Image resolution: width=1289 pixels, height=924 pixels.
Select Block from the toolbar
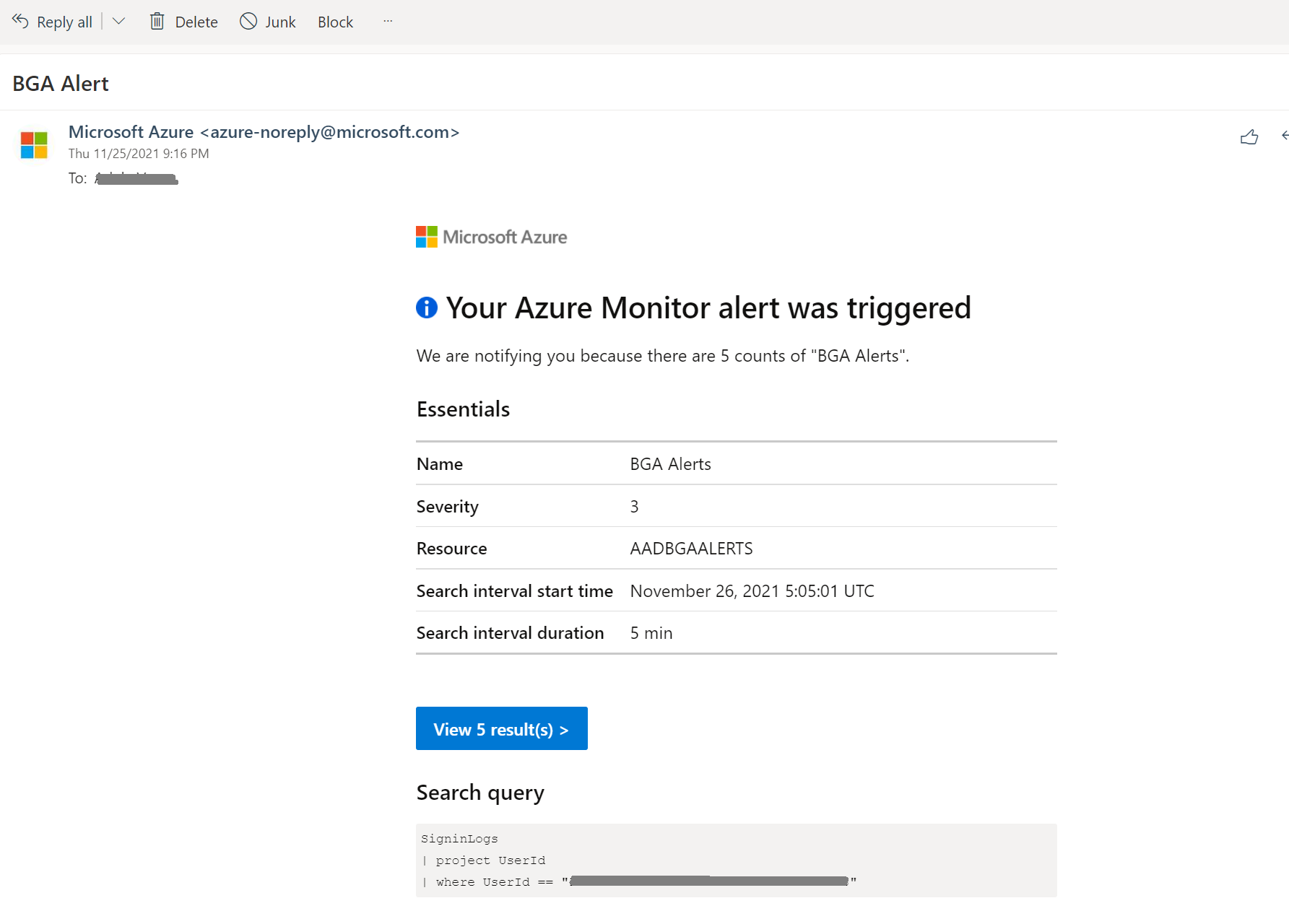pyautogui.click(x=334, y=21)
